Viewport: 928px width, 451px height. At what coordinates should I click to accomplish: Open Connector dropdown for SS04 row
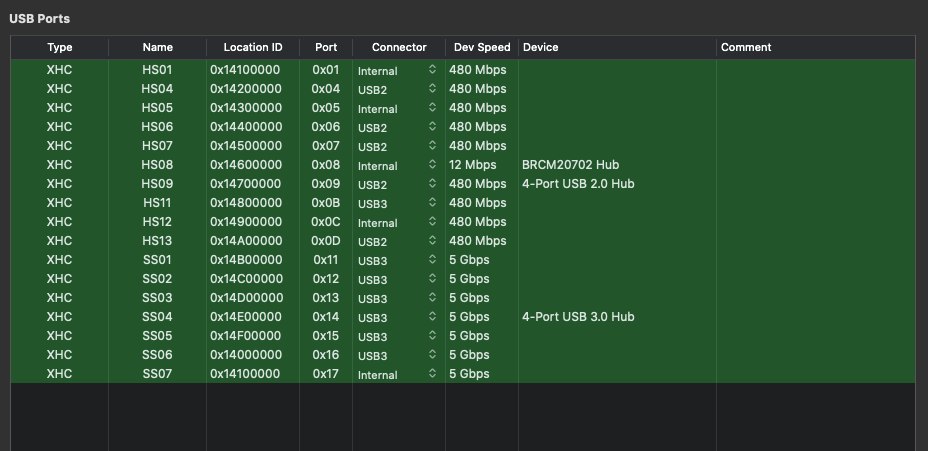(397, 317)
